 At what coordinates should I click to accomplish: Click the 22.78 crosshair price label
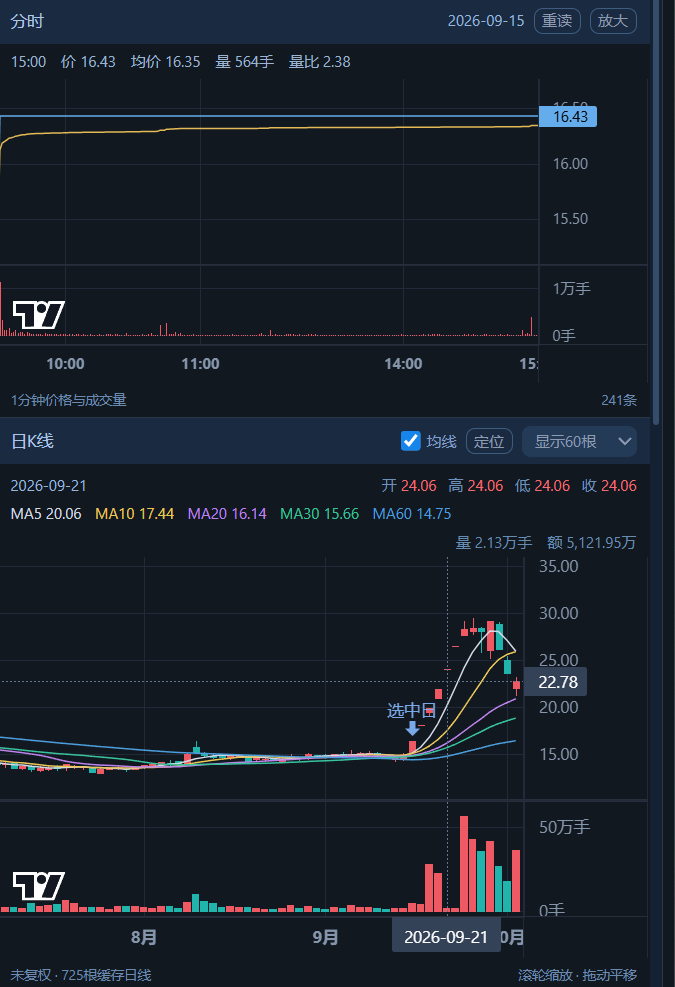556,682
